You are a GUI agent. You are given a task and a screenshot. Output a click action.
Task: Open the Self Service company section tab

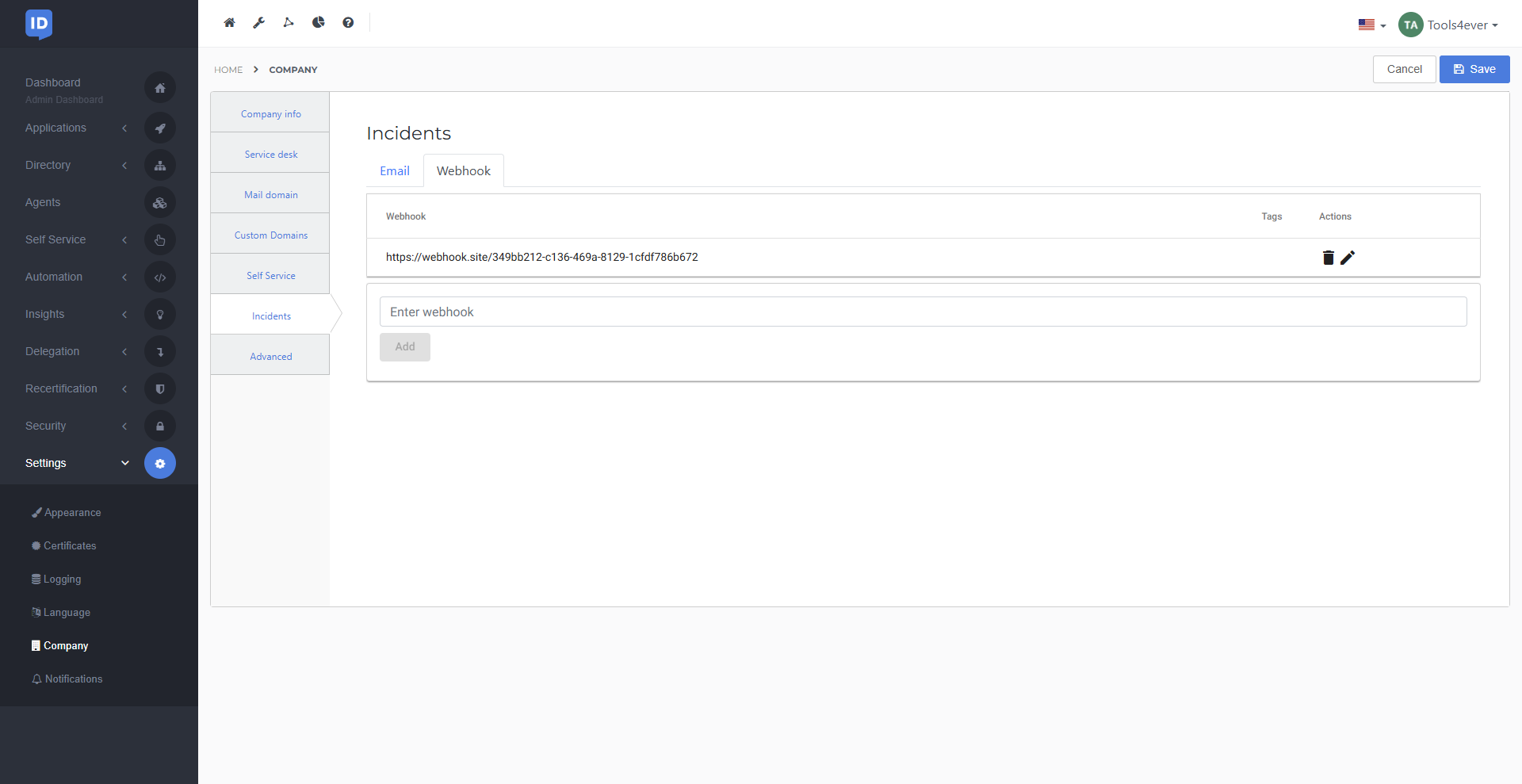270,275
